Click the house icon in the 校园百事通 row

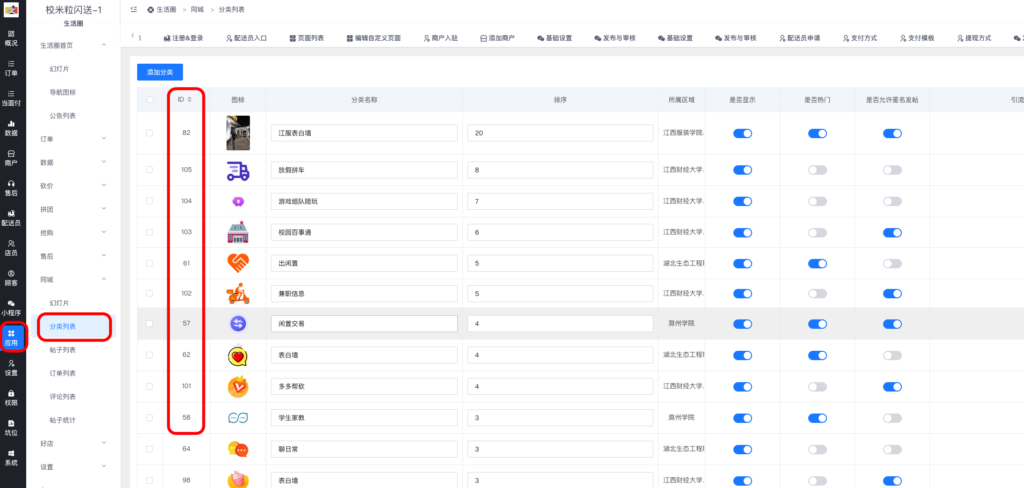click(x=238, y=232)
